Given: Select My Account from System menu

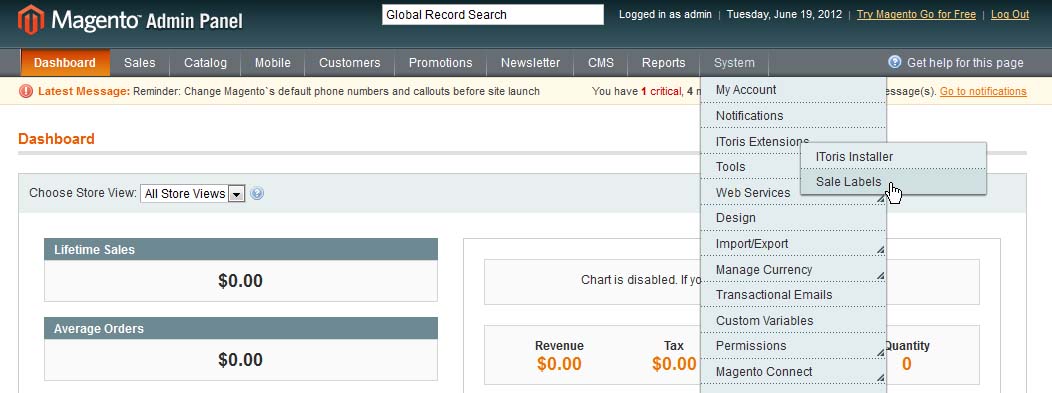Looking at the screenshot, I should (x=793, y=89).
